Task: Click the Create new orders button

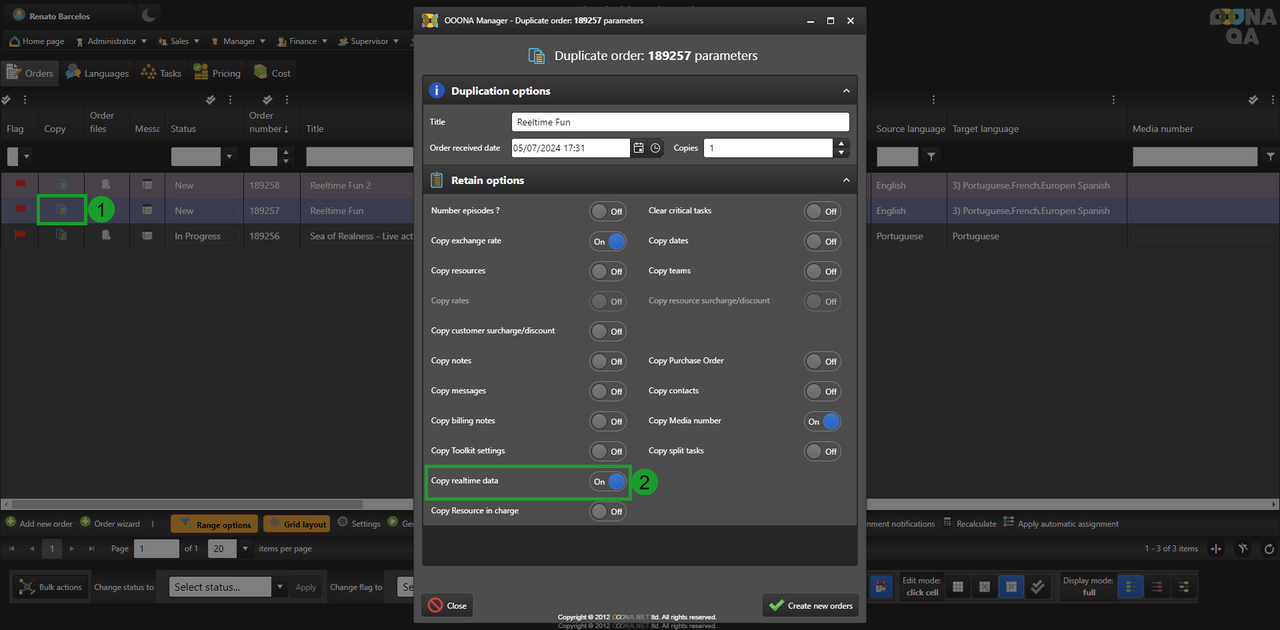Action: [x=810, y=606]
